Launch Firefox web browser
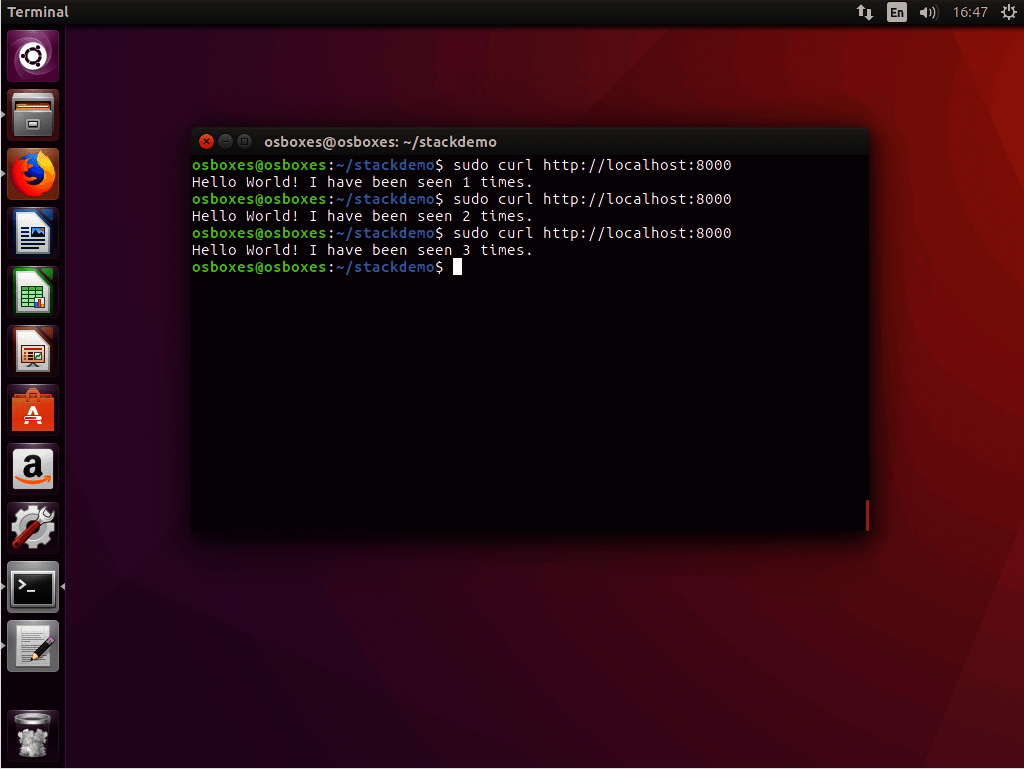 (33, 174)
